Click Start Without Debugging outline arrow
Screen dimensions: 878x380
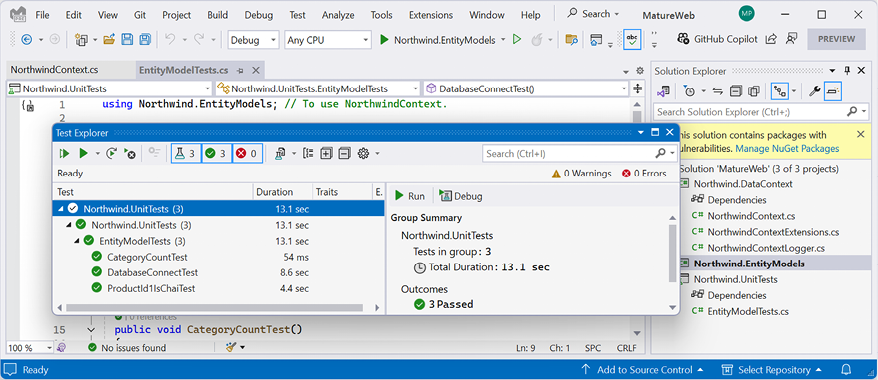point(517,40)
